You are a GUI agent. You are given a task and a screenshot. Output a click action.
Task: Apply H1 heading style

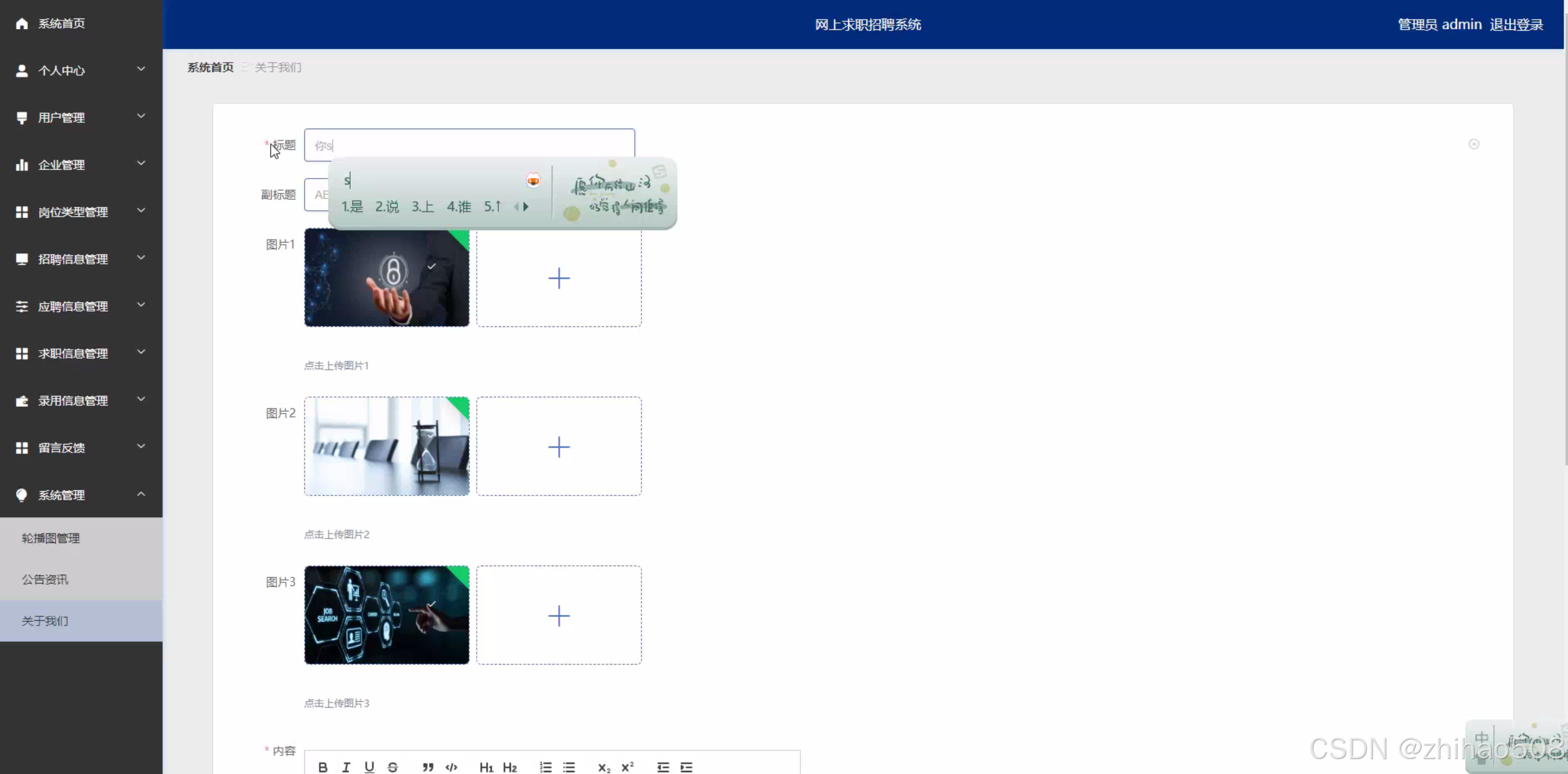coord(486,767)
